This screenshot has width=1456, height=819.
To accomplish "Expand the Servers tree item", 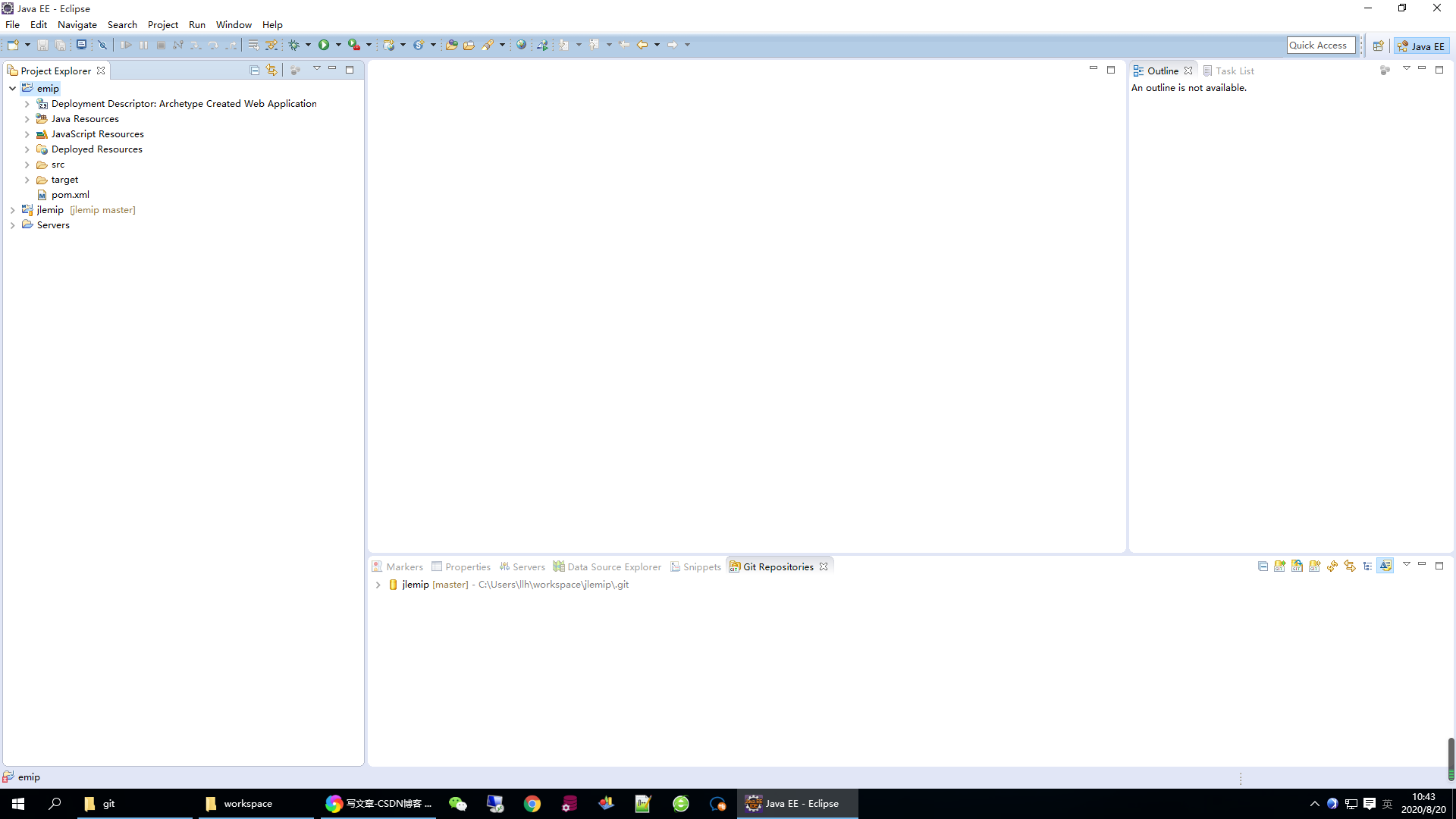I will tap(12, 225).
